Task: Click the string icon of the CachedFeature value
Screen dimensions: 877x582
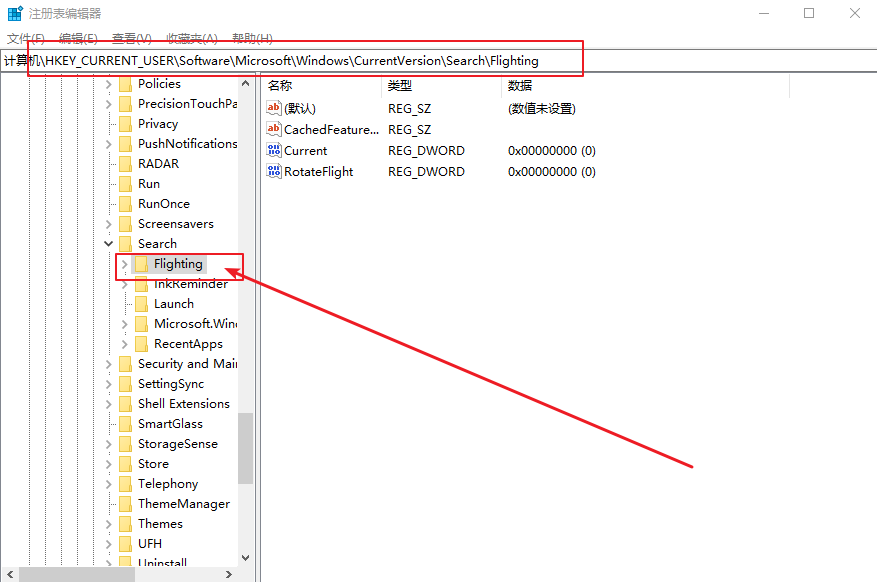Action: pos(274,130)
